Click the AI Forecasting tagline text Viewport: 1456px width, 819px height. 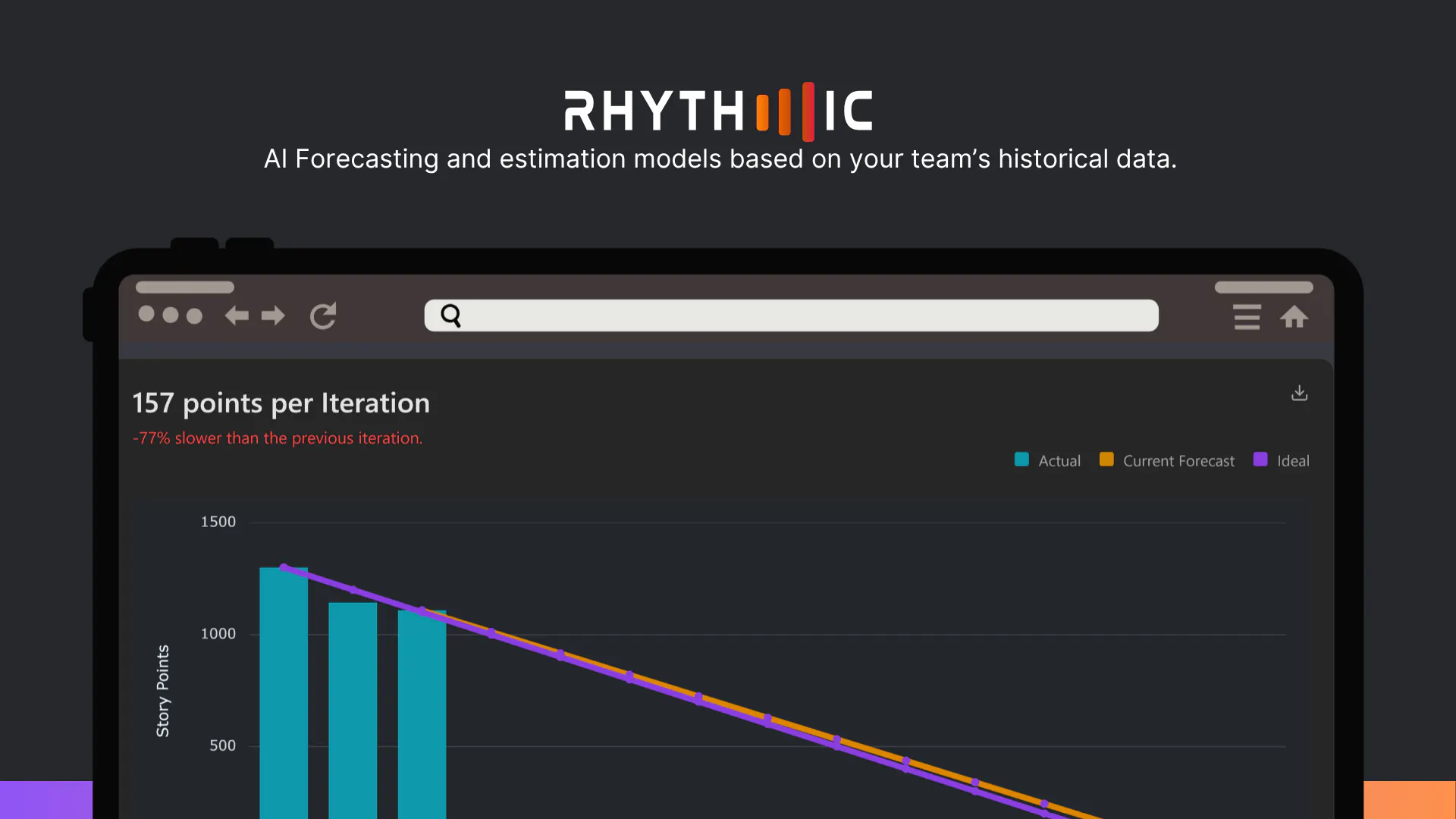720,159
